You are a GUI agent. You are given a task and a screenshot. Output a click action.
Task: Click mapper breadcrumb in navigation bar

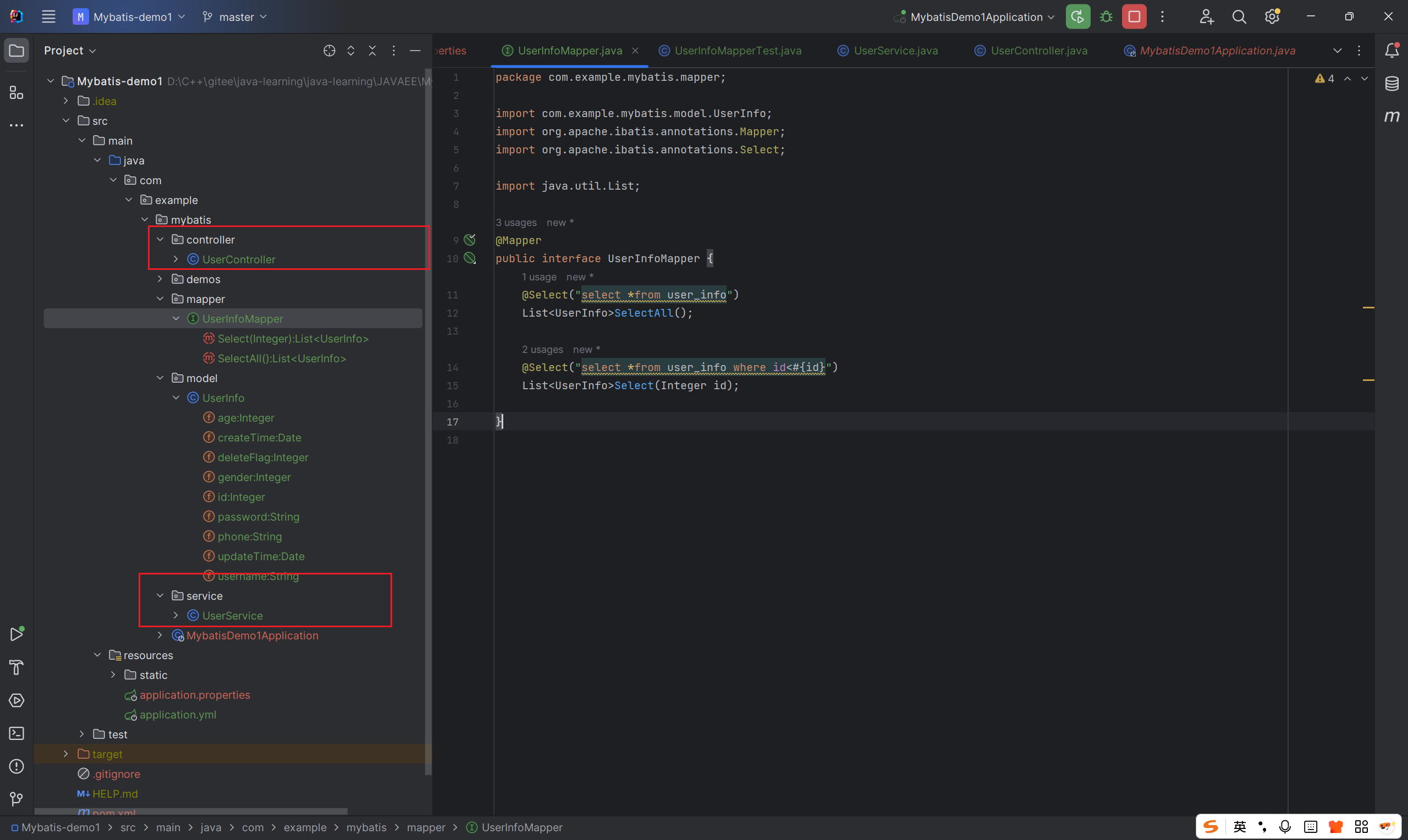(x=426, y=827)
